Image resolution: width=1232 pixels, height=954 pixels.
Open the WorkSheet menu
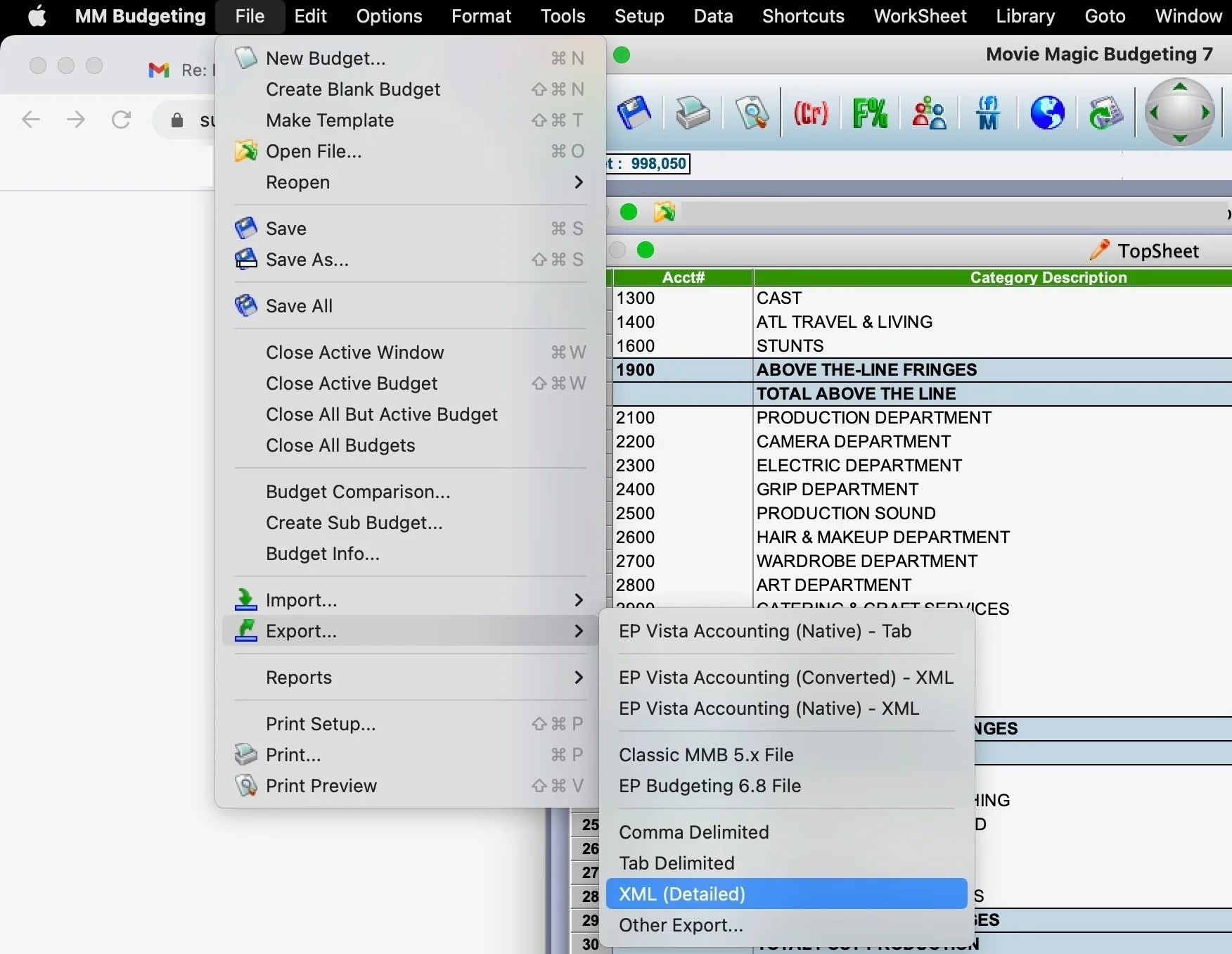click(x=920, y=16)
